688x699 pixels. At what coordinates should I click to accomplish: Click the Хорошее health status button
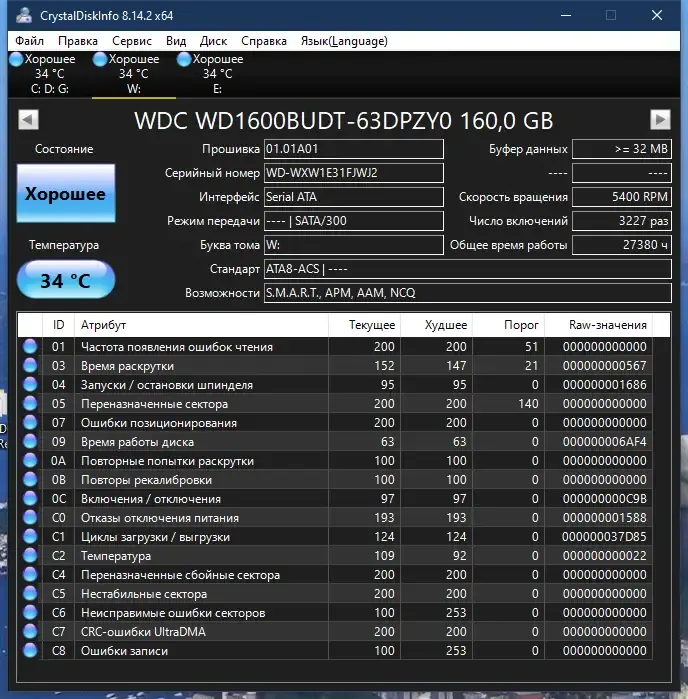click(66, 193)
